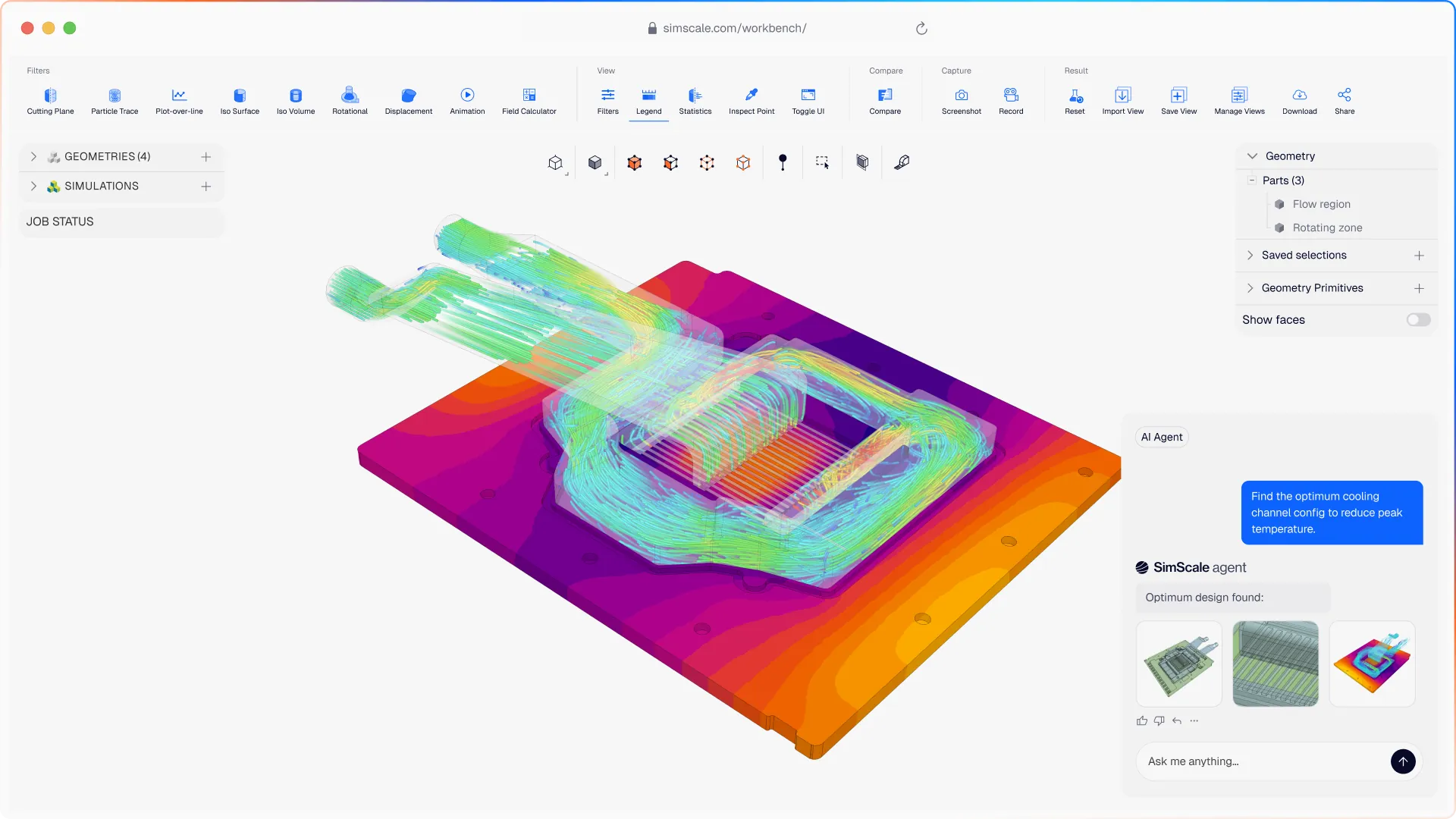
Task: Start Record capture
Action: point(1011,101)
